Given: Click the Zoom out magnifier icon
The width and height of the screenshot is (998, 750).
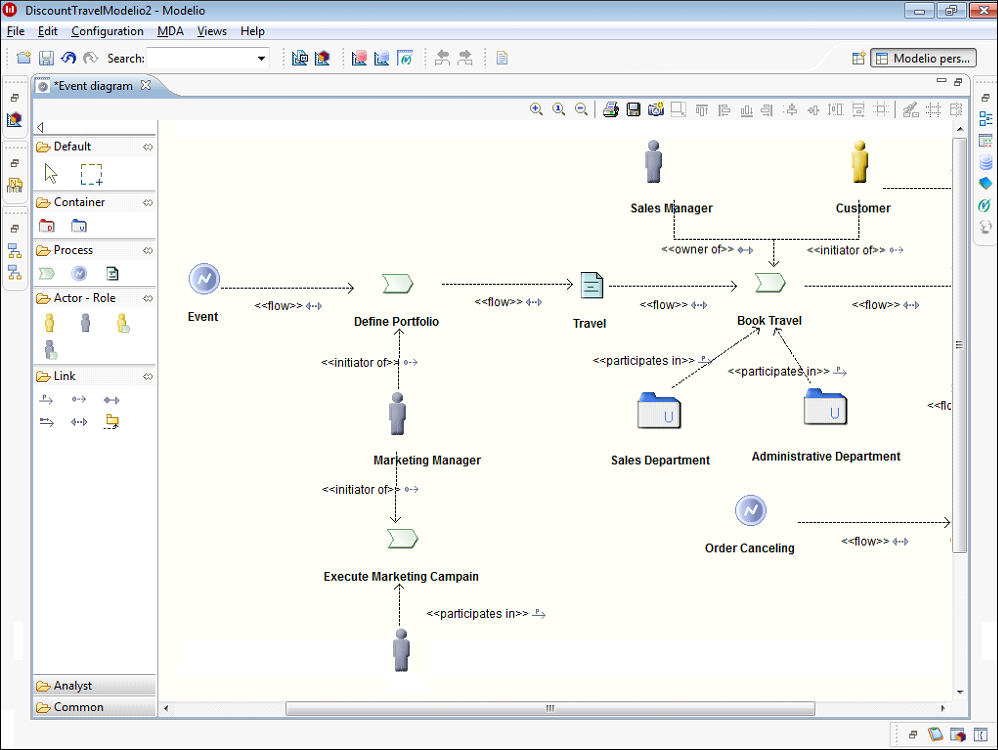Looking at the screenshot, I should point(581,110).
